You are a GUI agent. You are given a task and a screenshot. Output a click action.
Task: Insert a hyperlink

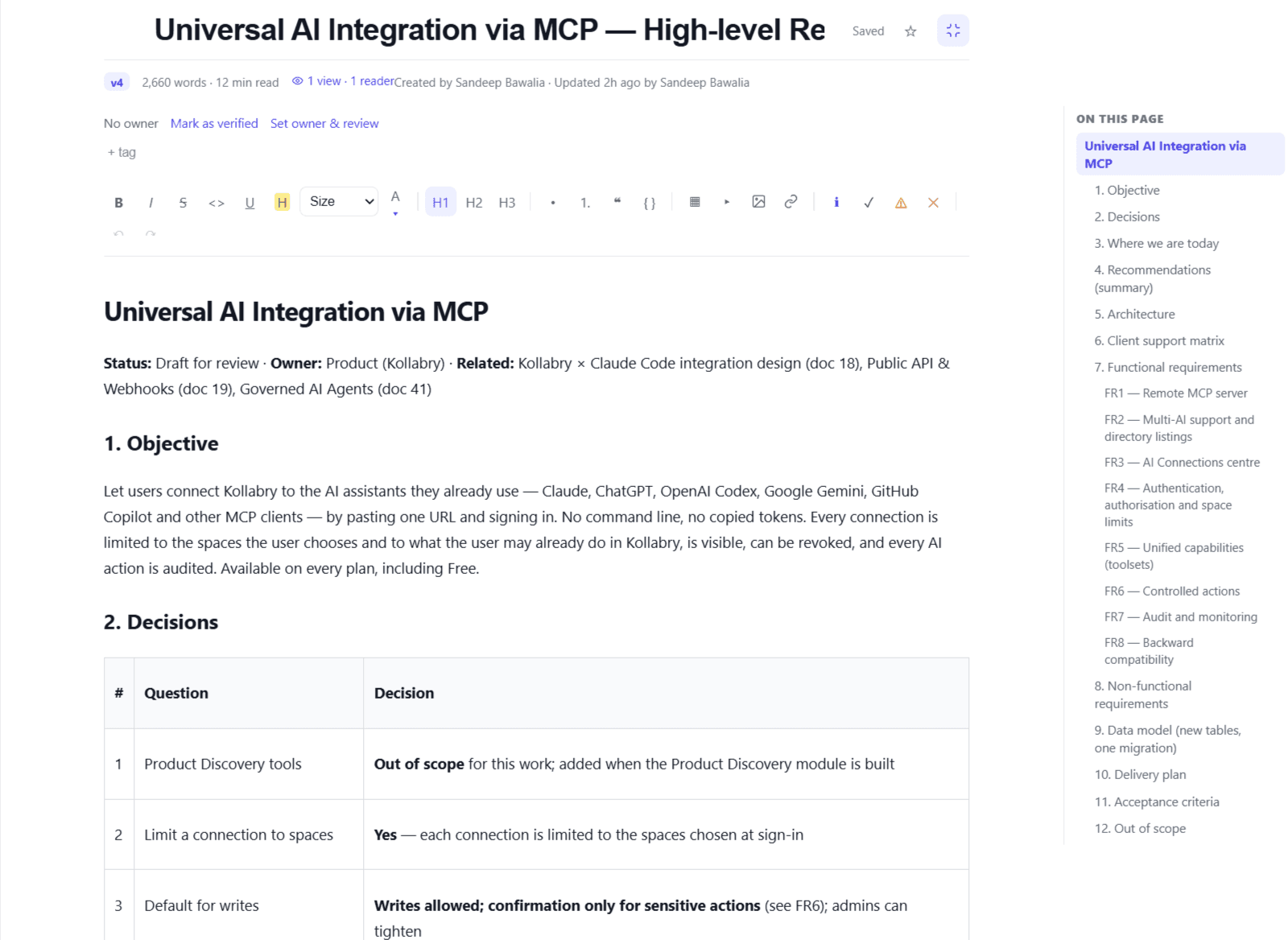coord(791,202)
